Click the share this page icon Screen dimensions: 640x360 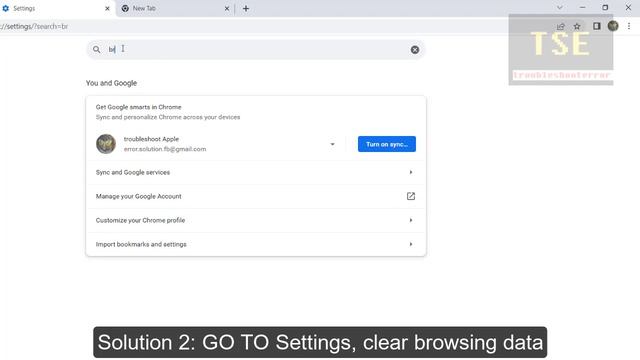[560, 26]
